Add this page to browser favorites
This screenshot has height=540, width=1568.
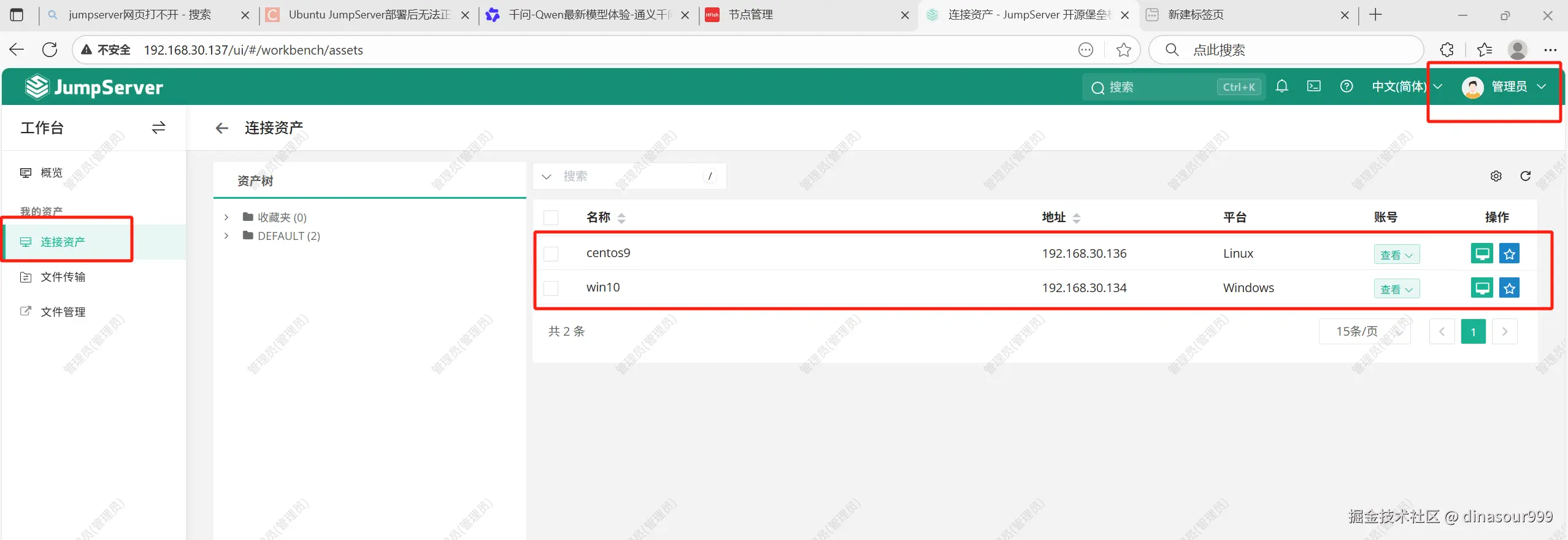[x=1124, y=50]
